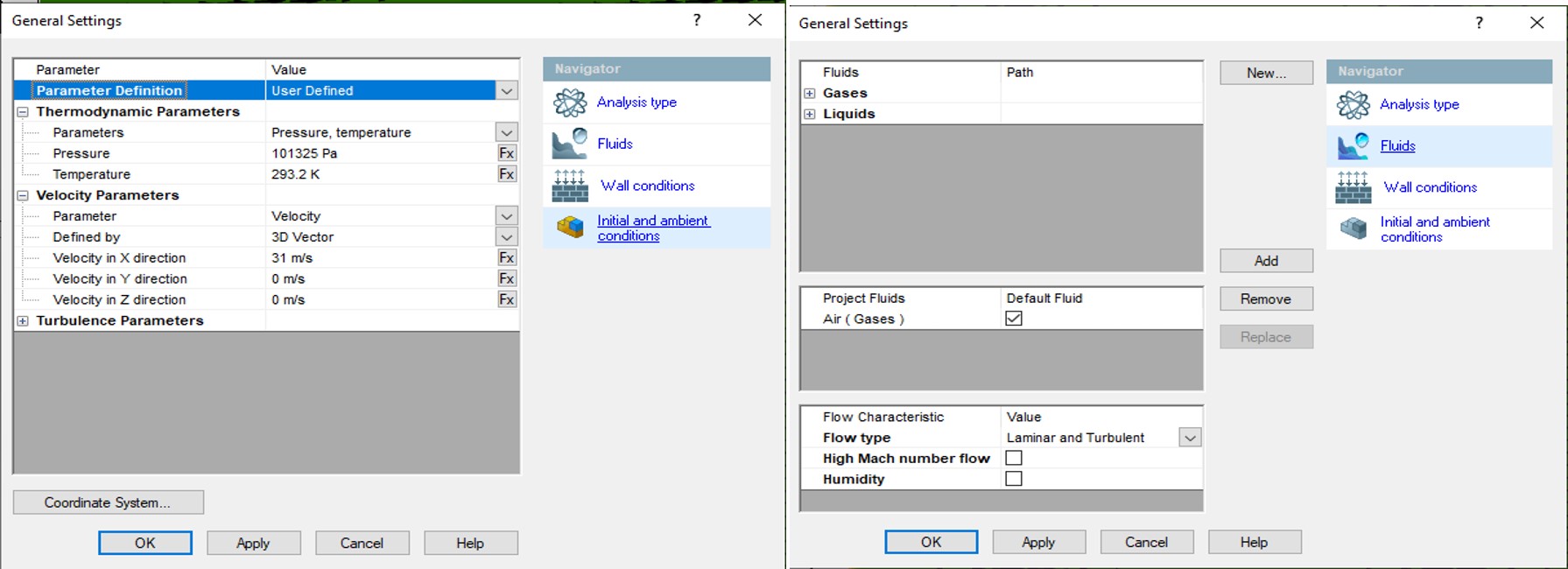
Task: Toggle the Default Fluid checkbox for Air
Action: 1014,319
